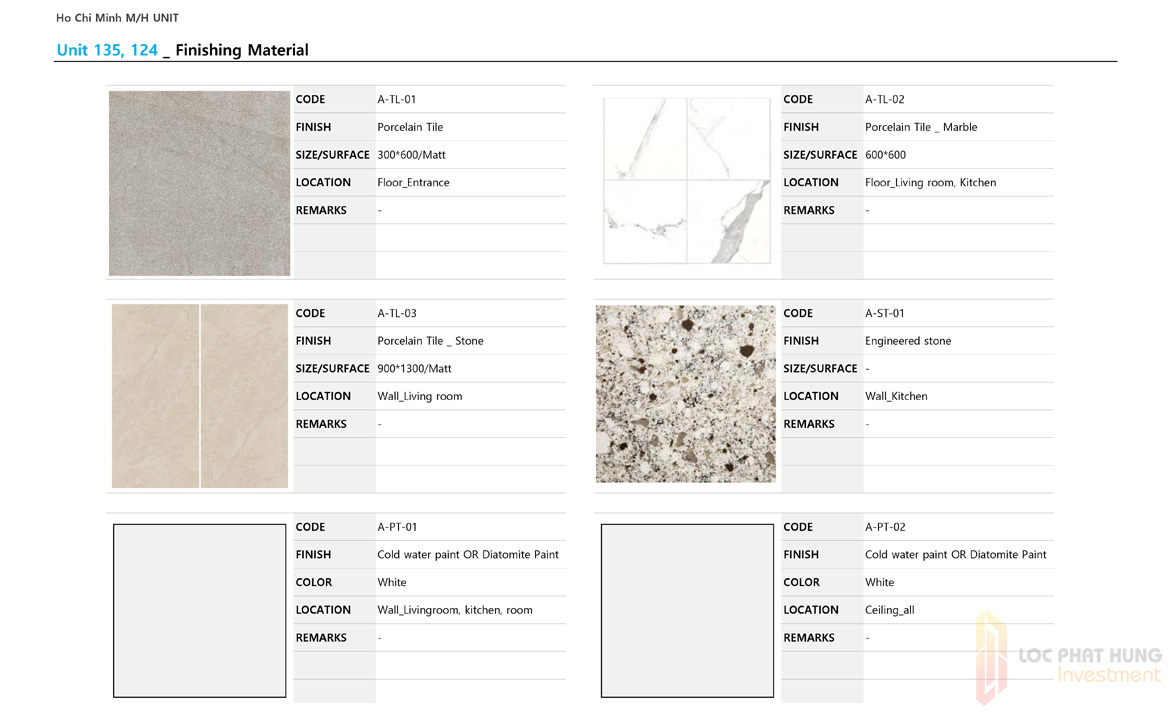Click the white marble A-TL-02 tile image
1170x713 pixels.
tap(686, 180)
